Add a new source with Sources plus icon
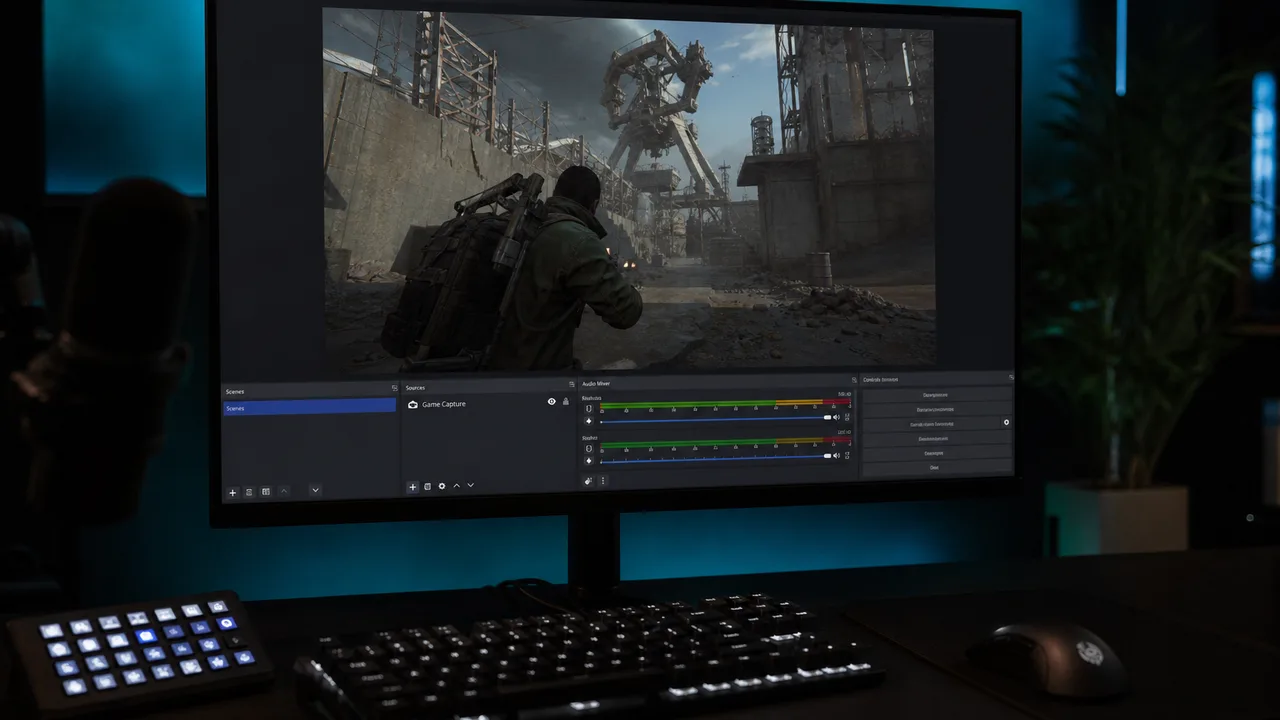 tap(412, 487)
